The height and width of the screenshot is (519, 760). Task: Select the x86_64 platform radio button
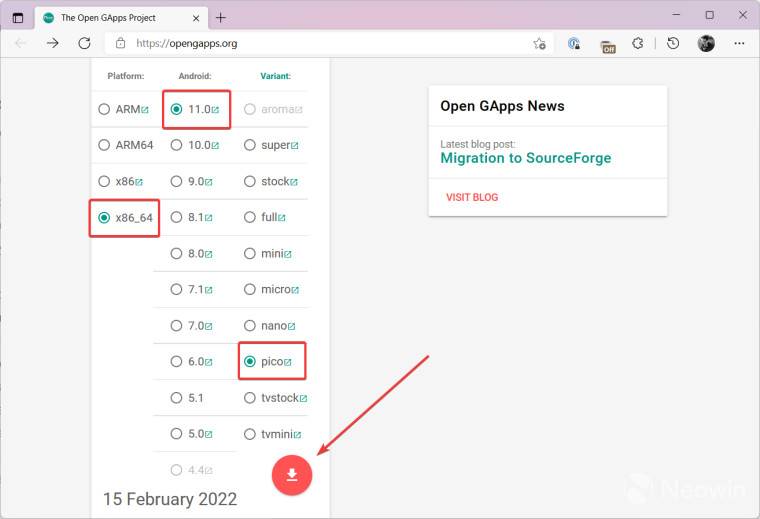pyautogui.click(x=104, y=218)
